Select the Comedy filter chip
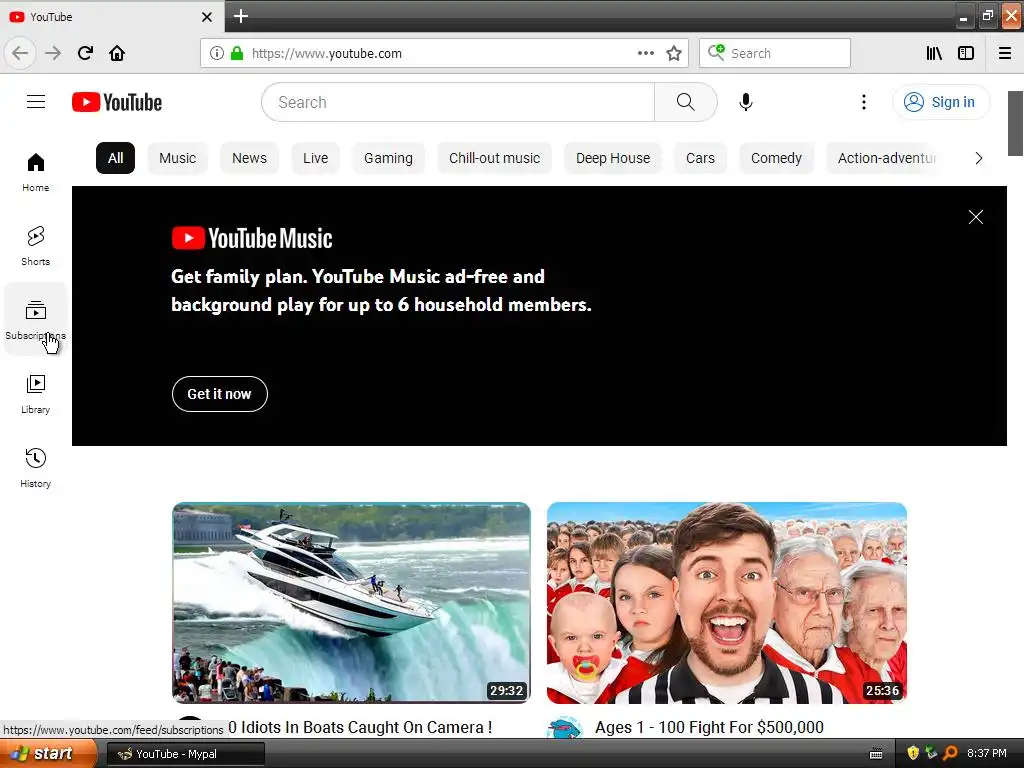 [776, 158]
